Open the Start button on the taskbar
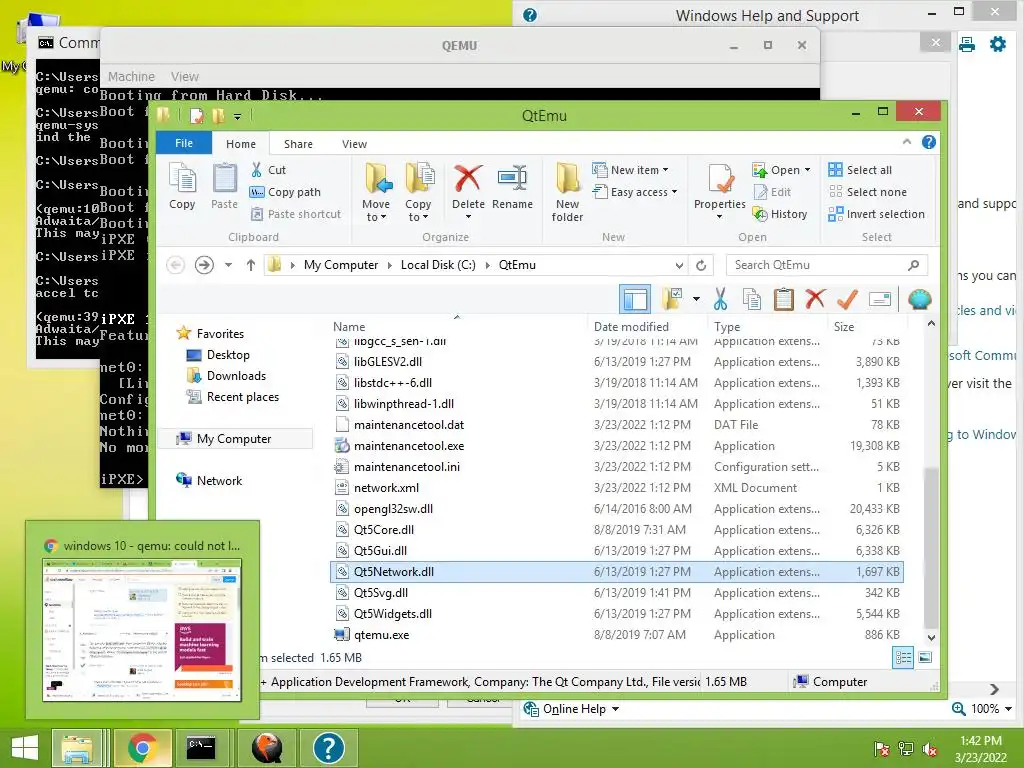Viewport: 1024px width, 768px height. (x=24, y=748)
